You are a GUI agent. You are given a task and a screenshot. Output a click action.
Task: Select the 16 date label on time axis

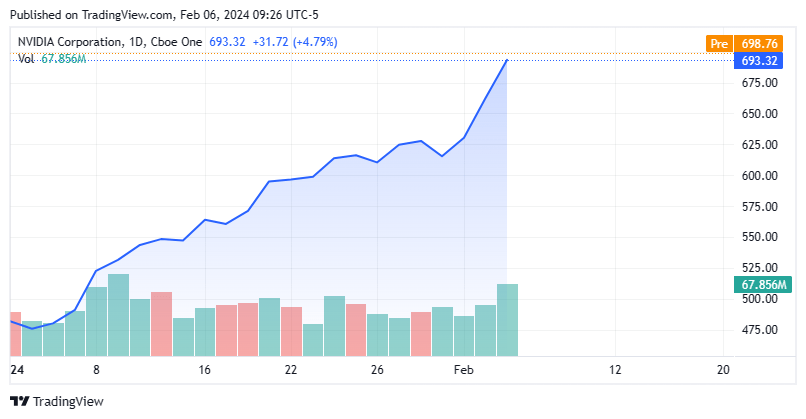[x=204, y=370]
